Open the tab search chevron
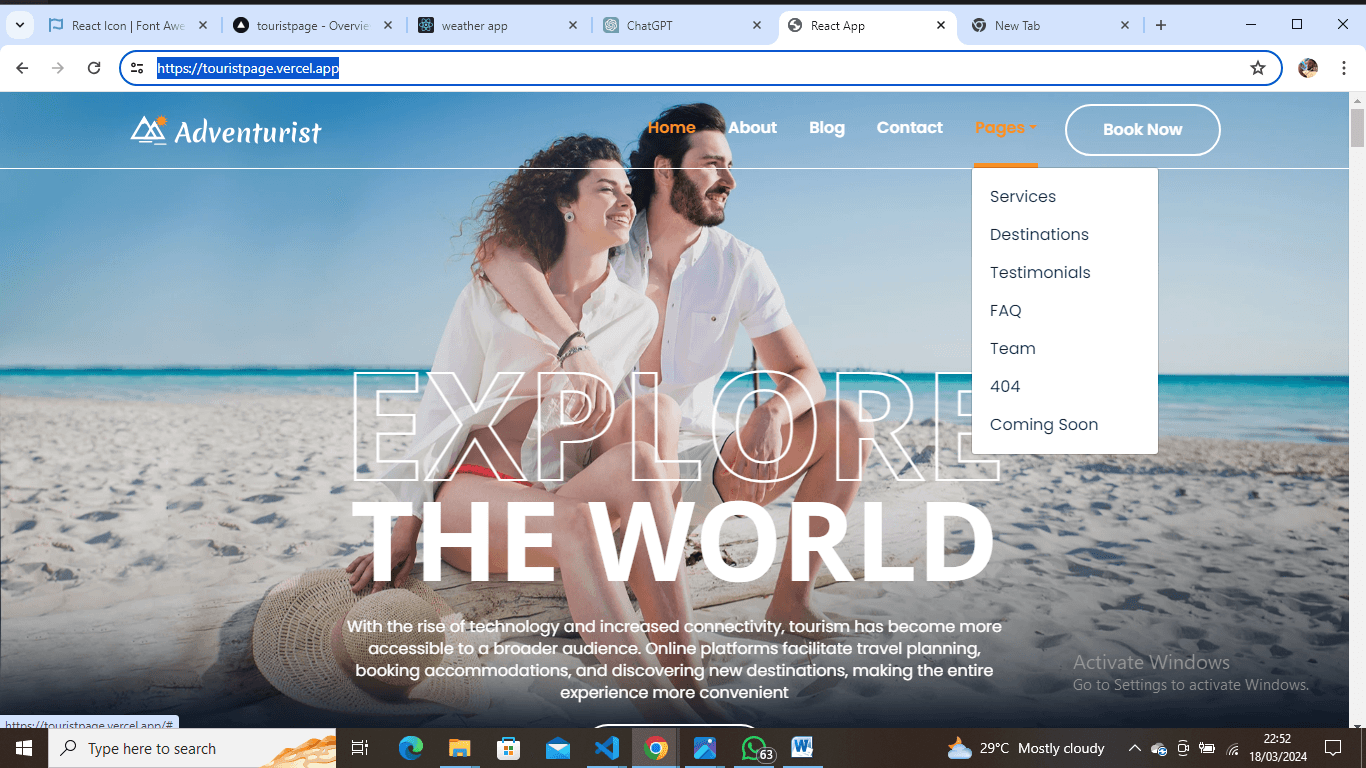Viewport: 1366px width, 768px height. (x=20, y=24)
